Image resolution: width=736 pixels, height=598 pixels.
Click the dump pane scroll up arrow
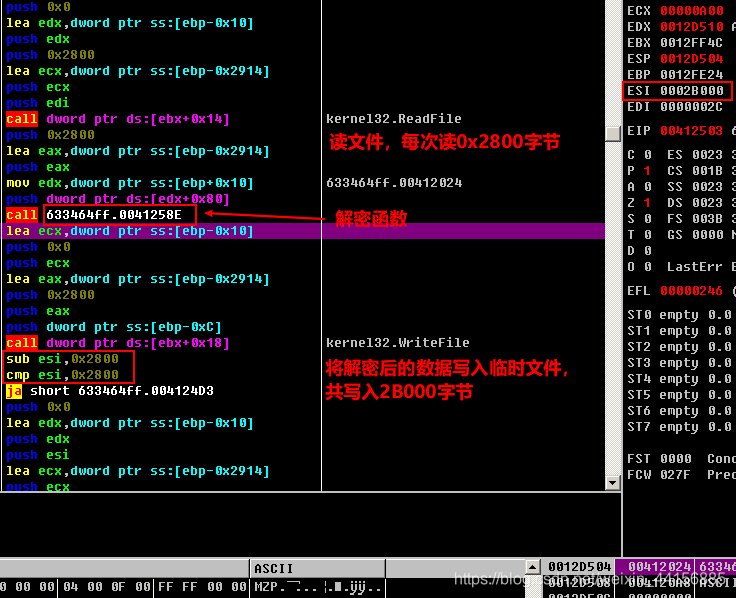pos(532,567)
